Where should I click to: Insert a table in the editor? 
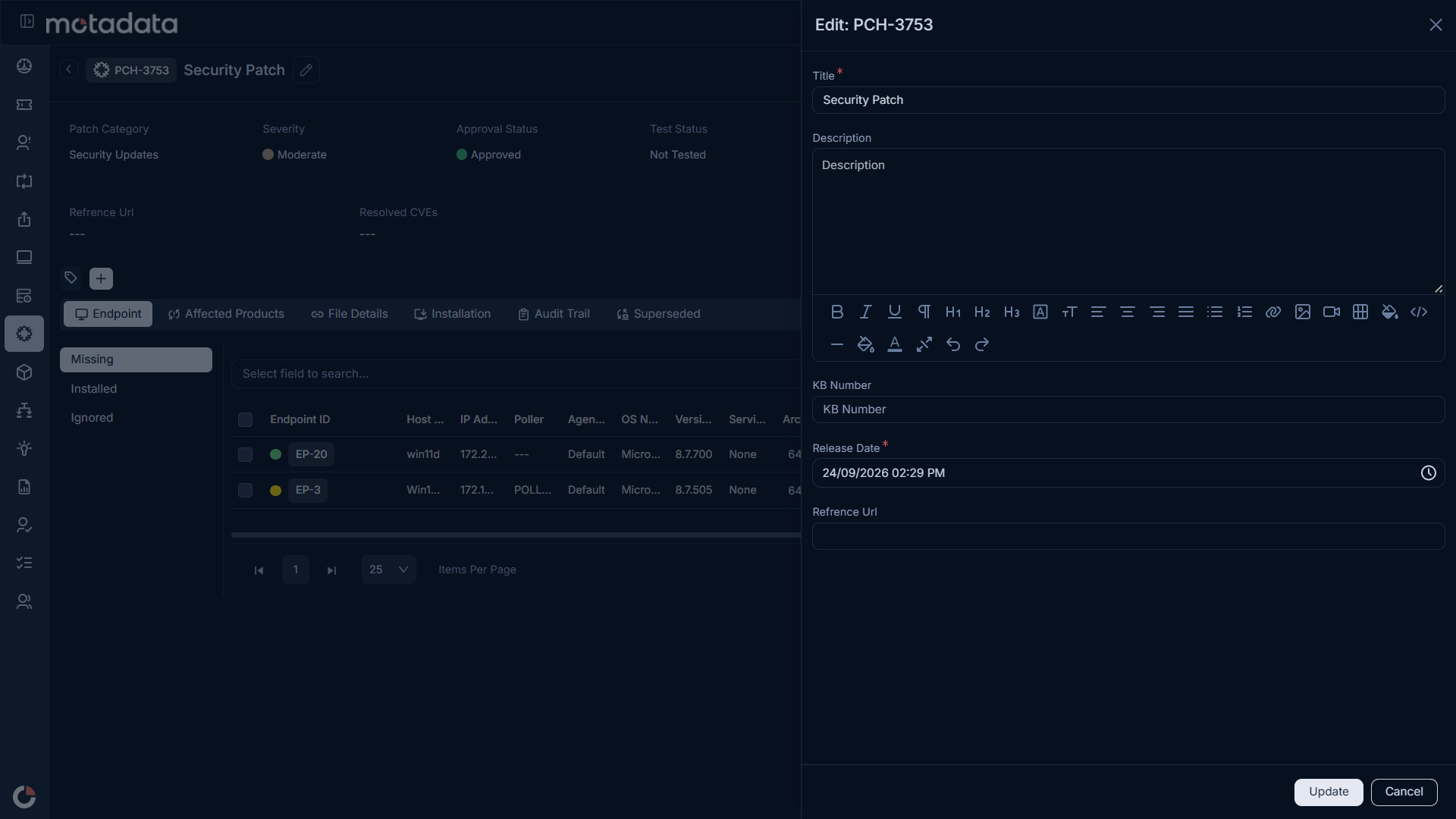1360,312
